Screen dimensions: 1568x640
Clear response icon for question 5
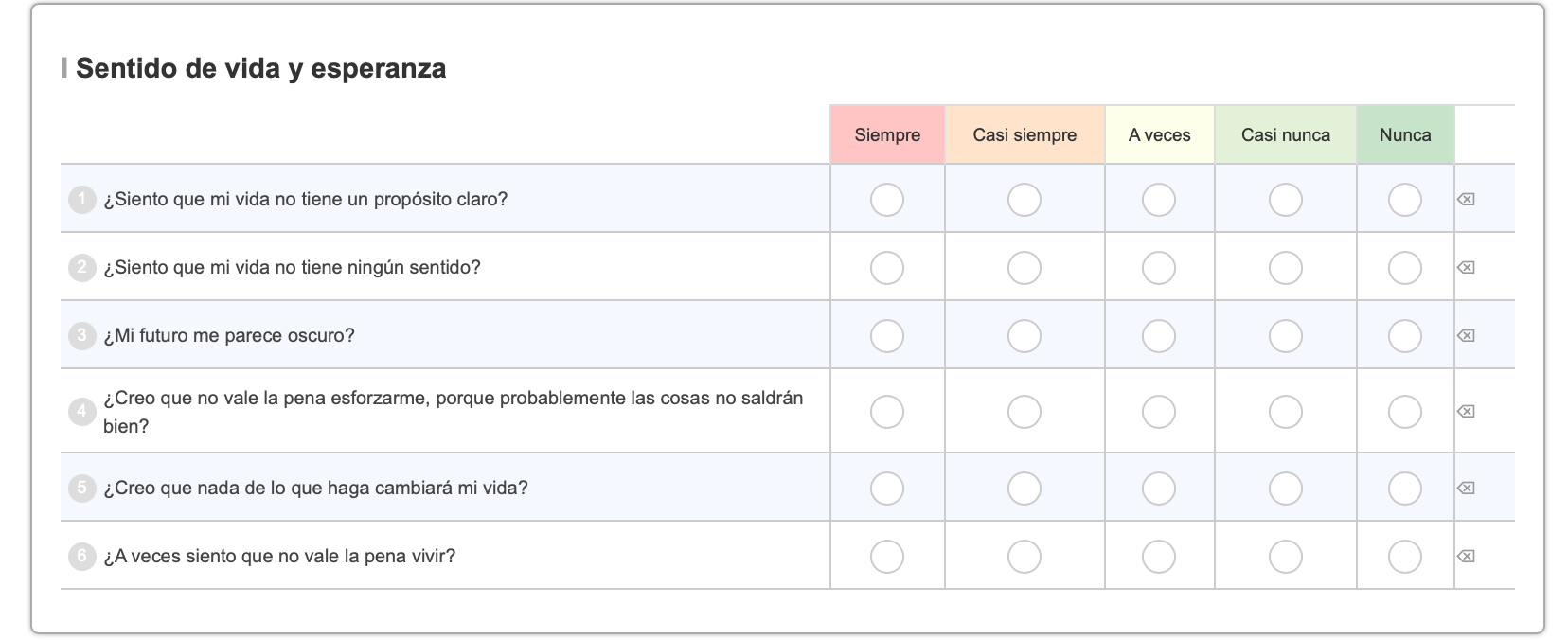click(1466, 489)
